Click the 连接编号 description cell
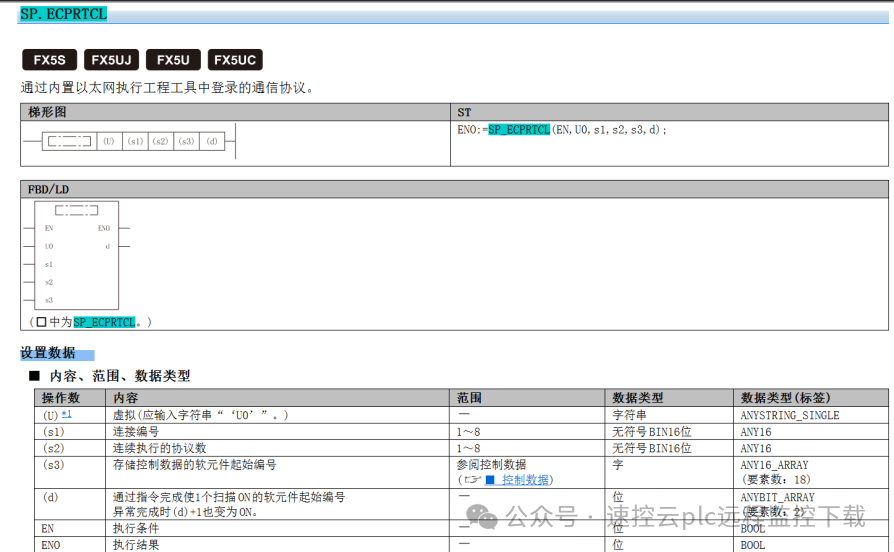Viewport: 894px width, 552px height. click(278, 432)
